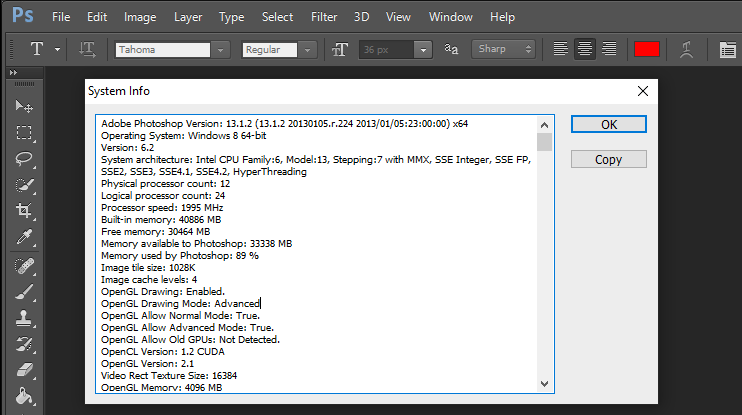
Task: Open the Filter menu
Action: click(324, 17)
